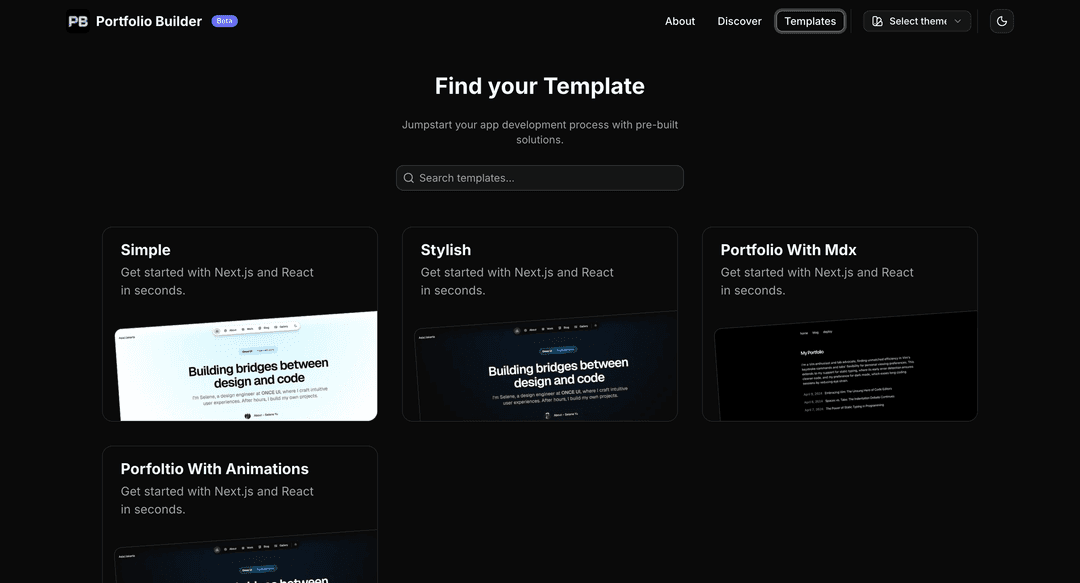Go to the About page

click(680, 21)
